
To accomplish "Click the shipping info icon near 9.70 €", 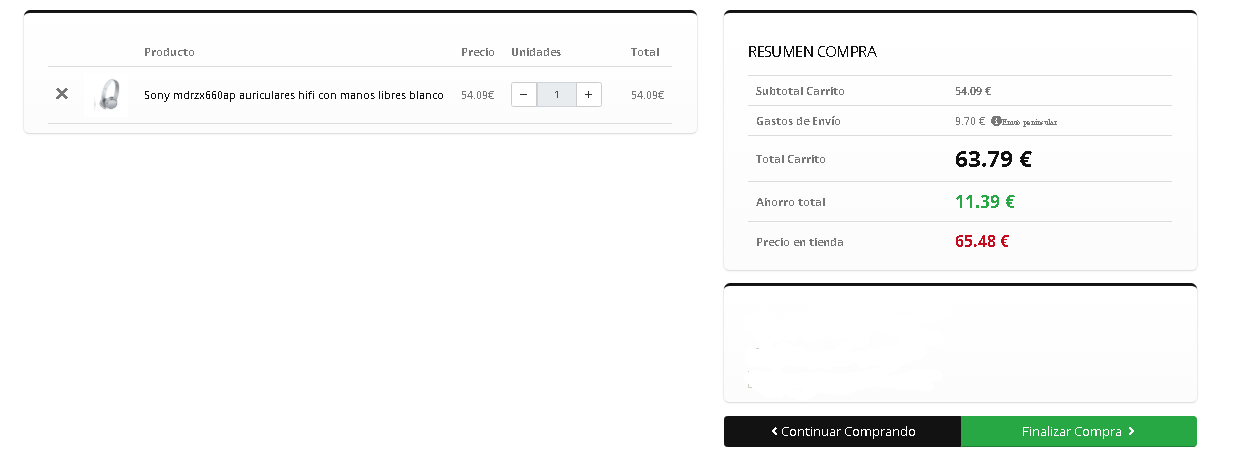I will [x=996, y=121].
